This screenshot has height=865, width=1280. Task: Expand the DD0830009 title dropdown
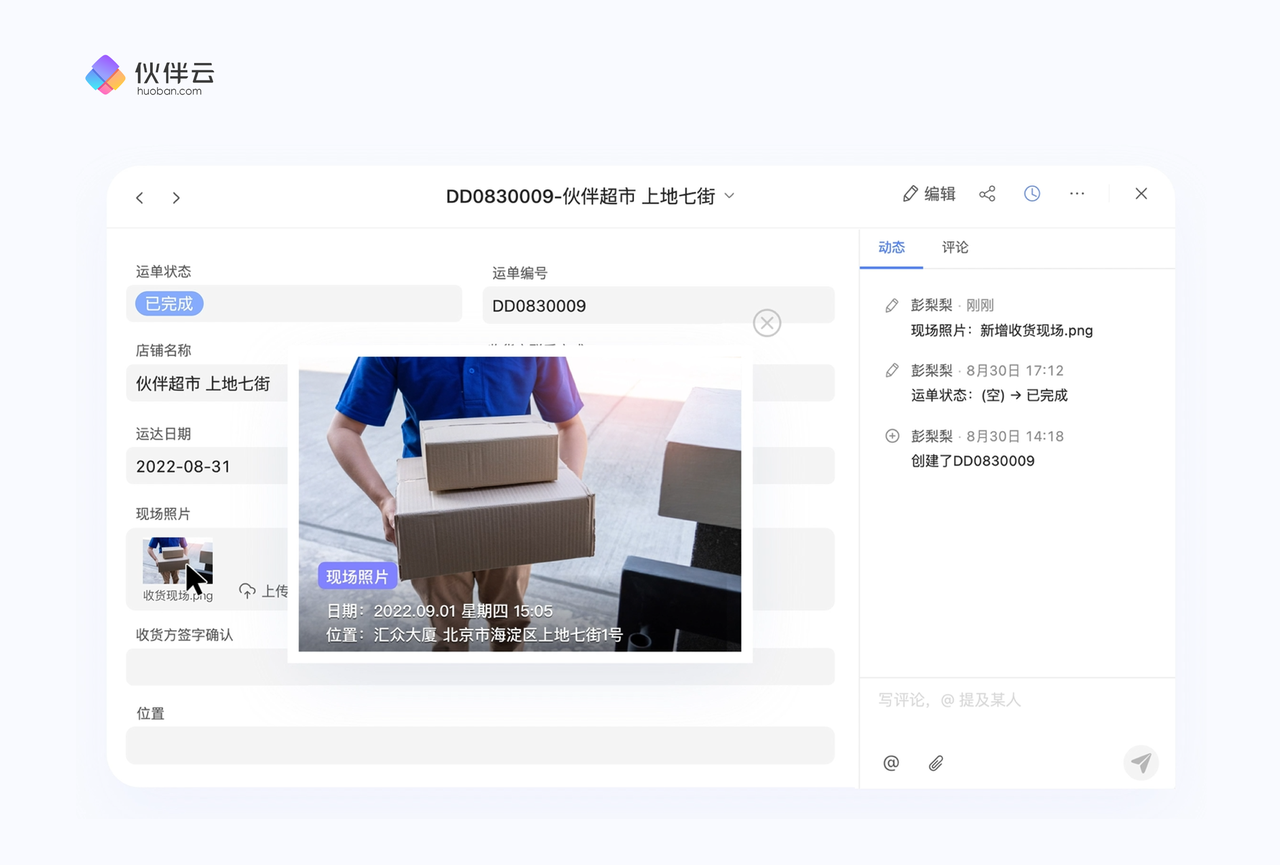coord(729,196)
